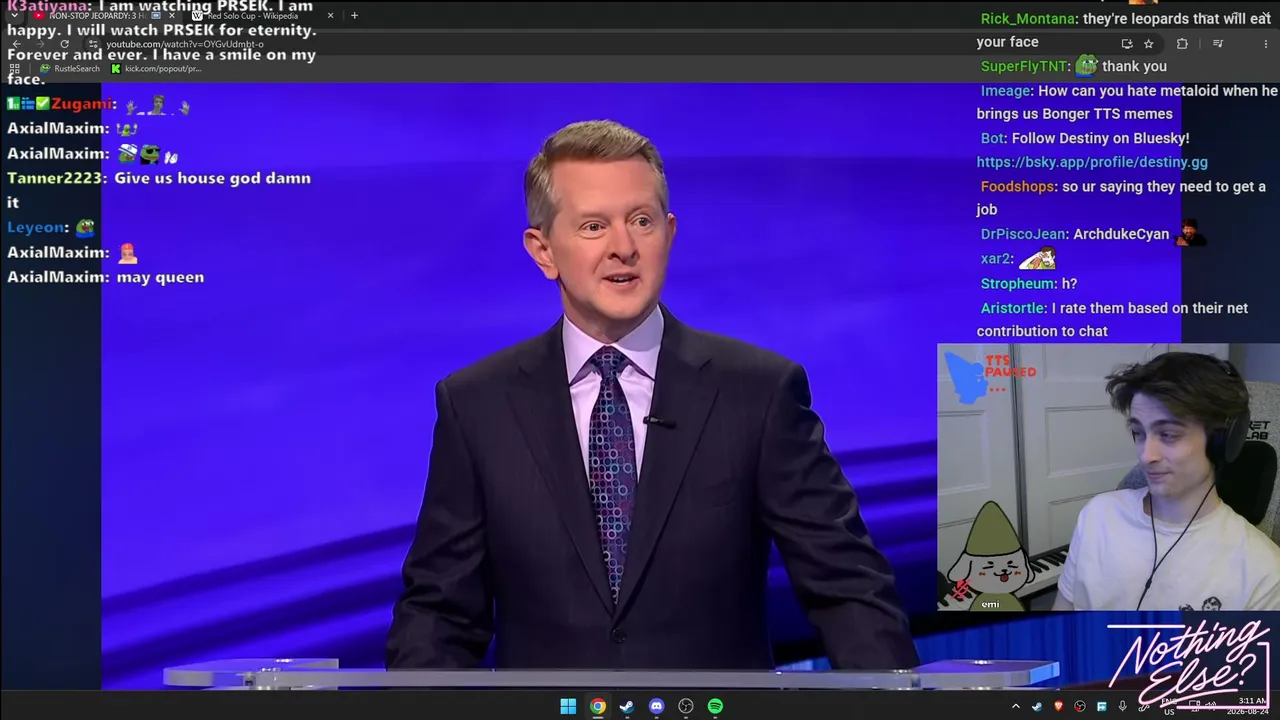Open the RustleSearch bookmark
Screen dimensions: 1280x720
click(70, 69)
